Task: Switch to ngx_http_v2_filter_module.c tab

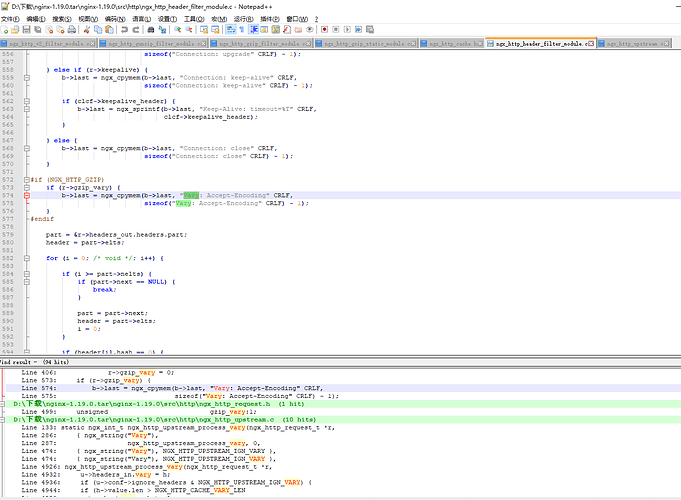Action: click(x=48, y=43)
